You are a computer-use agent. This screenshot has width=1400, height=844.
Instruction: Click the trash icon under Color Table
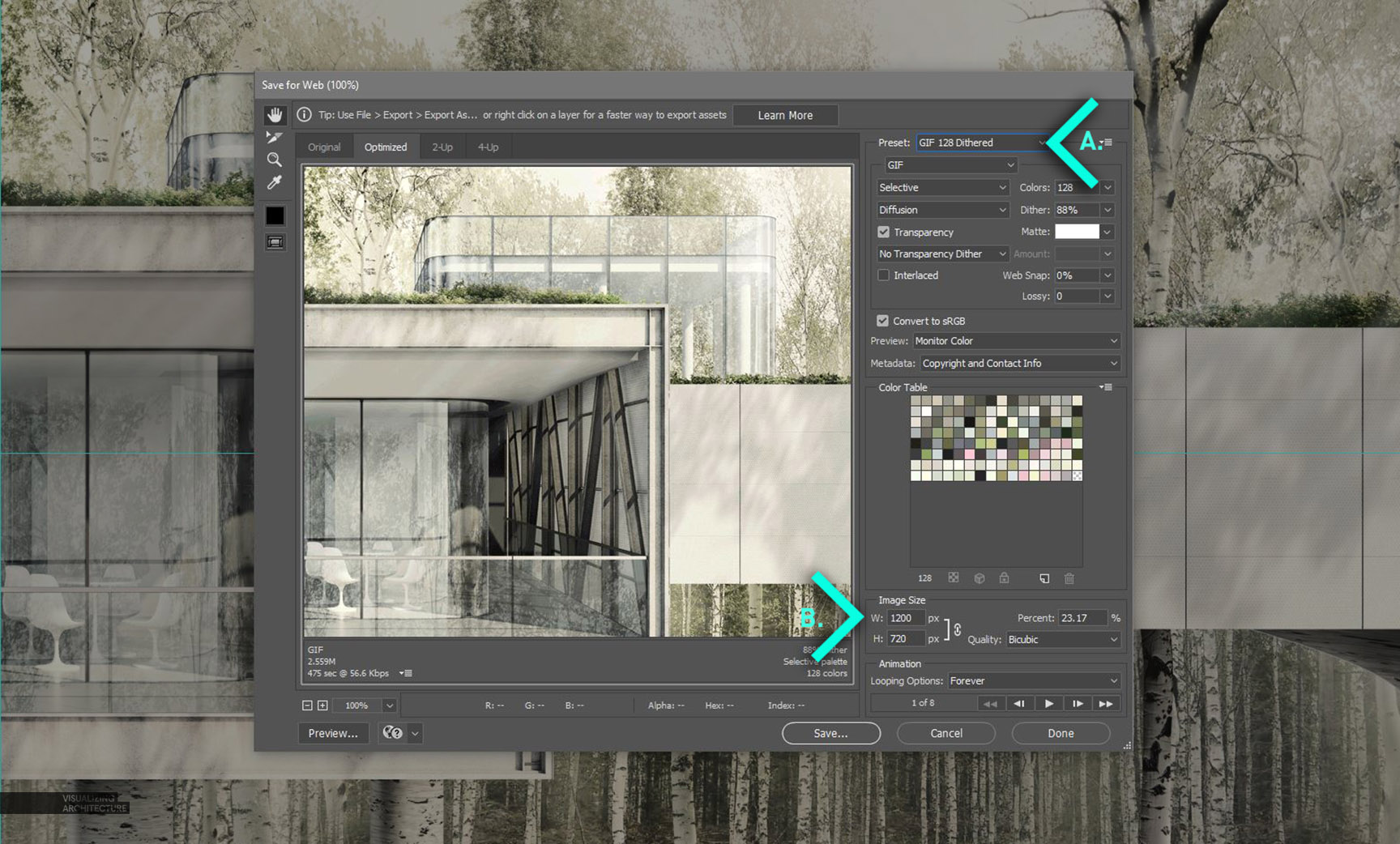pyautogui.click(x=1069, y=578)
